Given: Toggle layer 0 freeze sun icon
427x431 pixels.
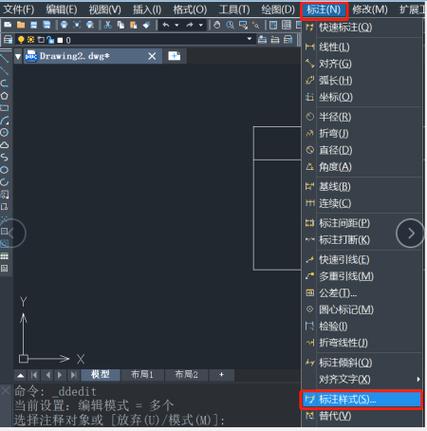Looking at the screenshot, I should coord(31,40).
